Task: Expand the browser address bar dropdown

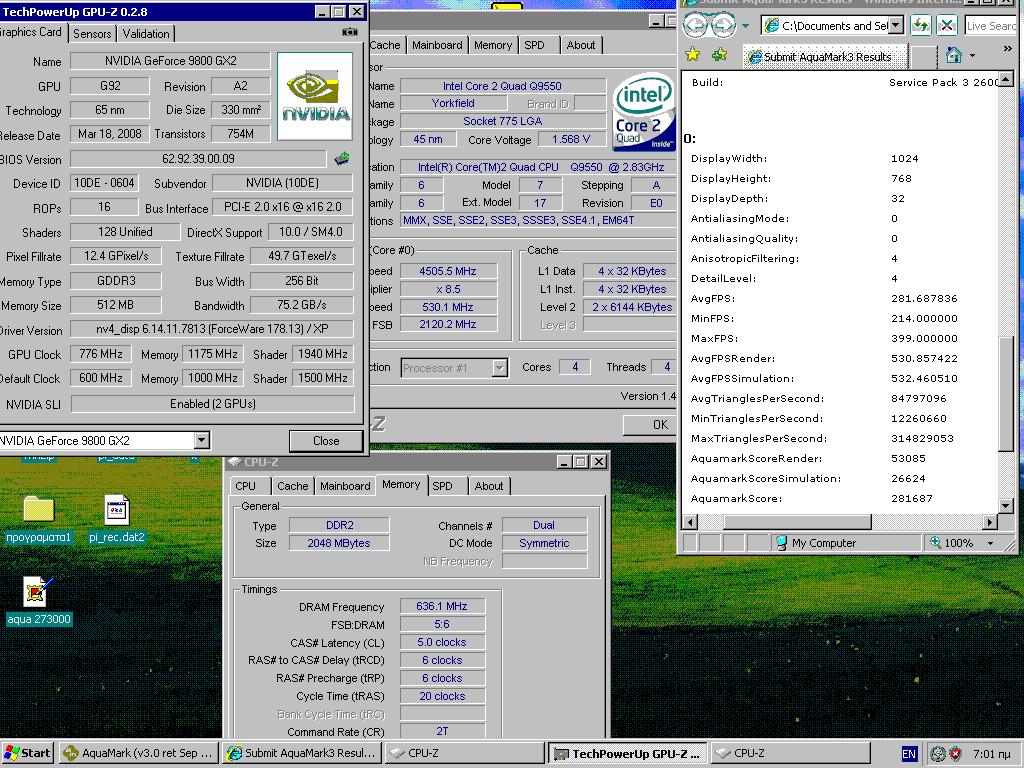Action: coord(896,25)
